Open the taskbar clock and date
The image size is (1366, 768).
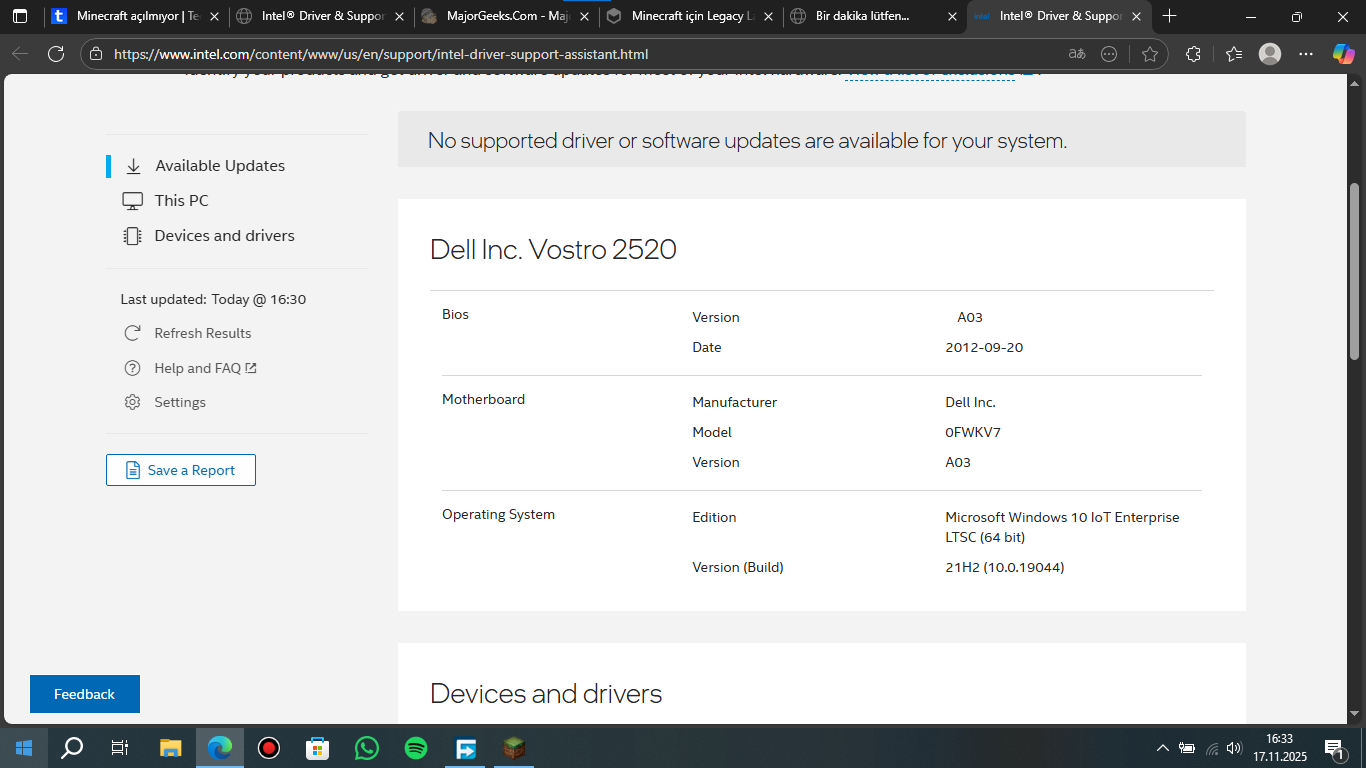[1279, 747]
